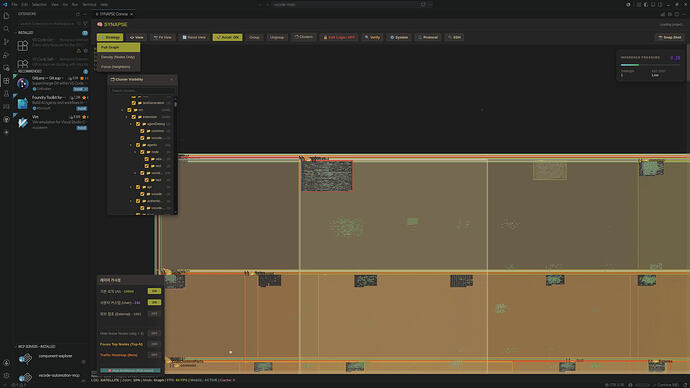
Task: Uncheck the src folder checkbox
Action: [x=129, y=110]
